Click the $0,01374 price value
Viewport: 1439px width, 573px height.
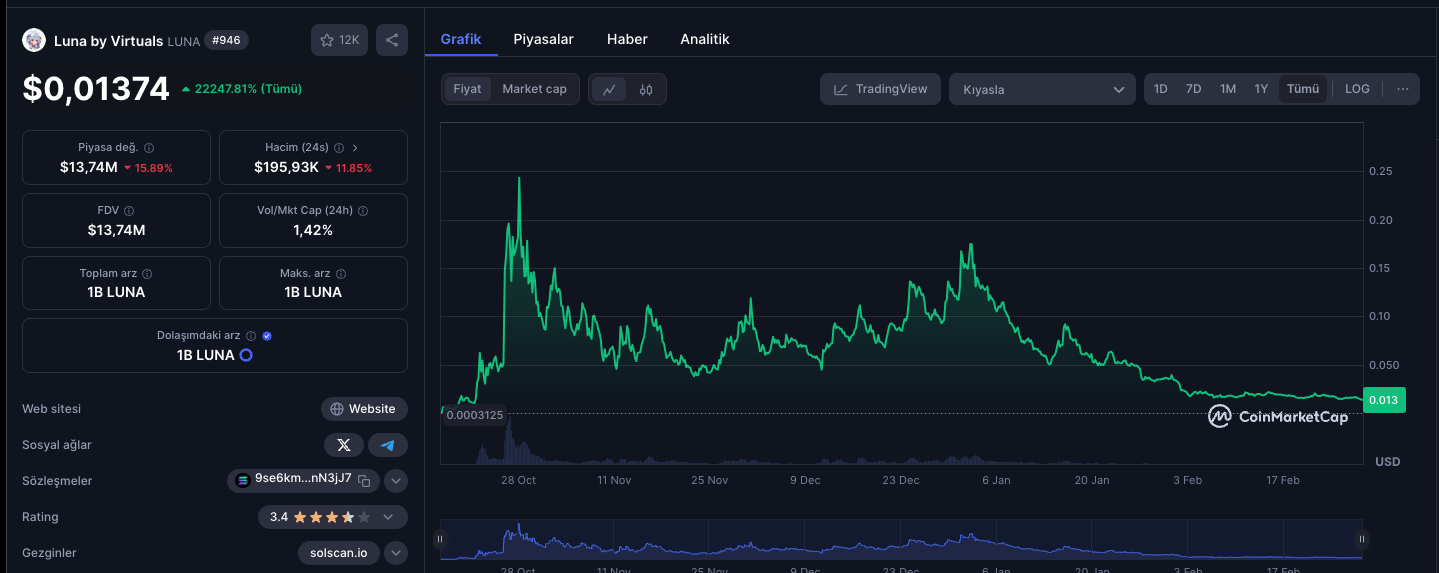(x=96, y=89)
